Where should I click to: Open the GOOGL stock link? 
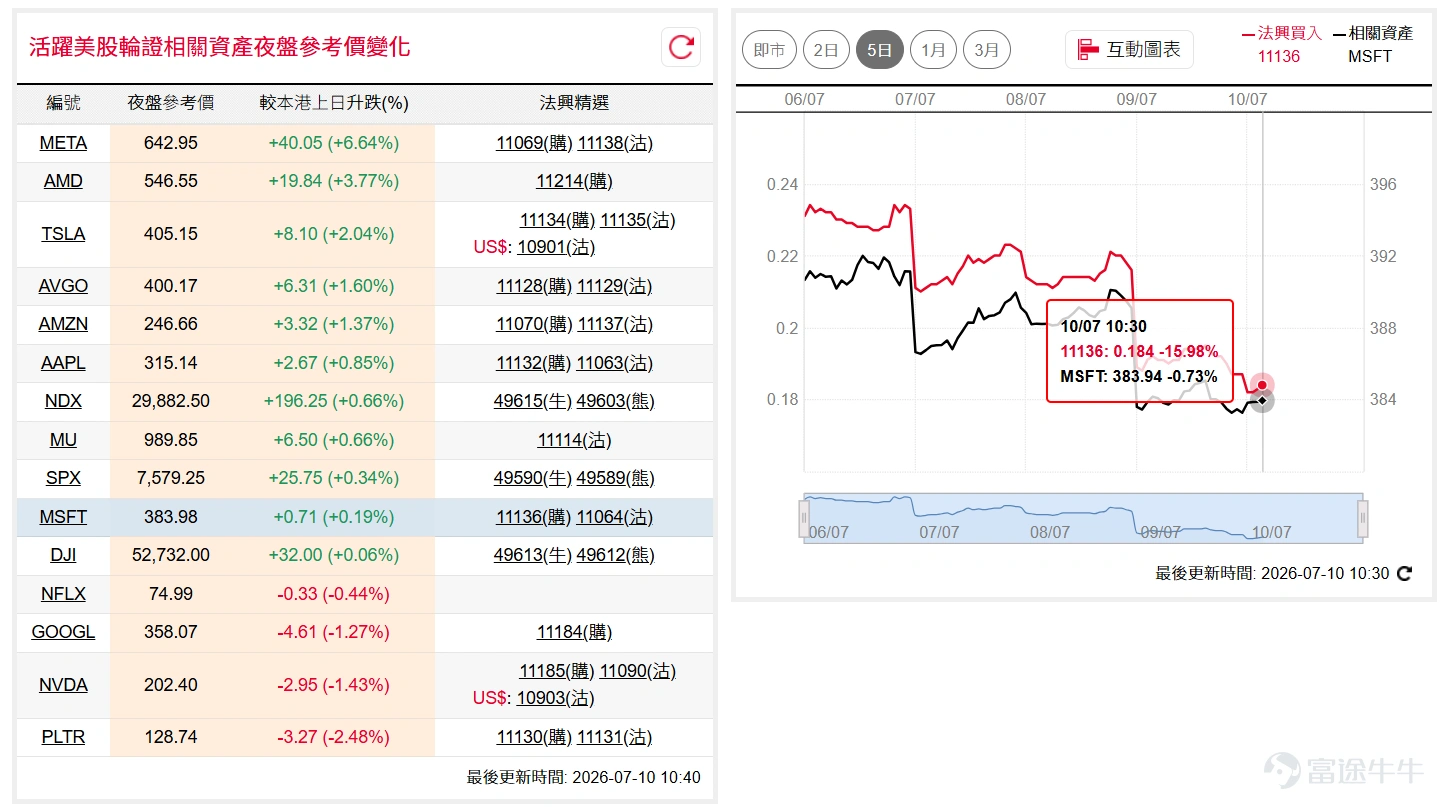tap(63, 632)
